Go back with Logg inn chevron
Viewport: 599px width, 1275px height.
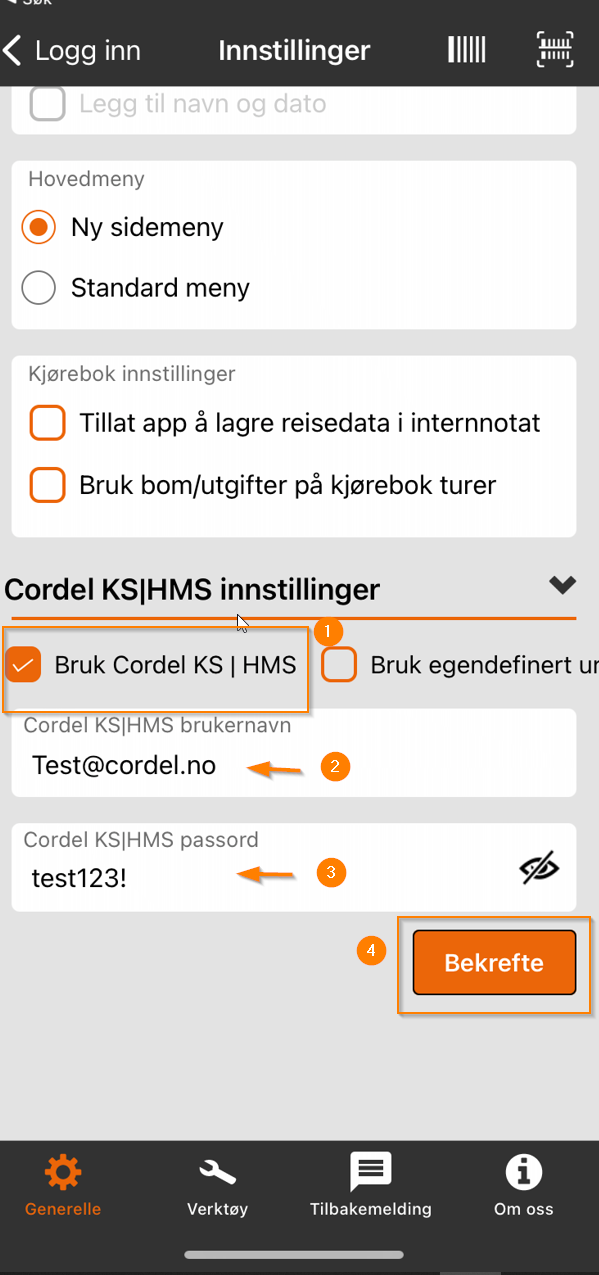click(13, 50)
